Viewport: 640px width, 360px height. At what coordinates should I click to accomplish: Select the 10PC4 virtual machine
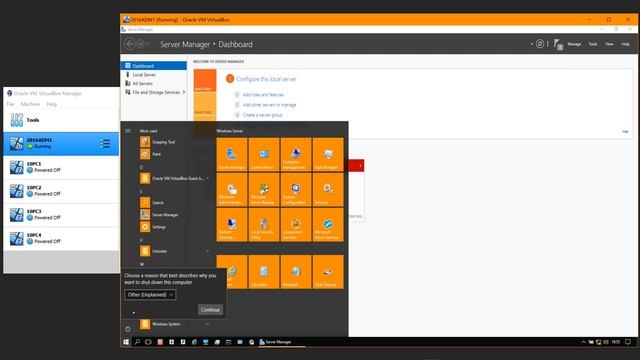tap(61, 238)
